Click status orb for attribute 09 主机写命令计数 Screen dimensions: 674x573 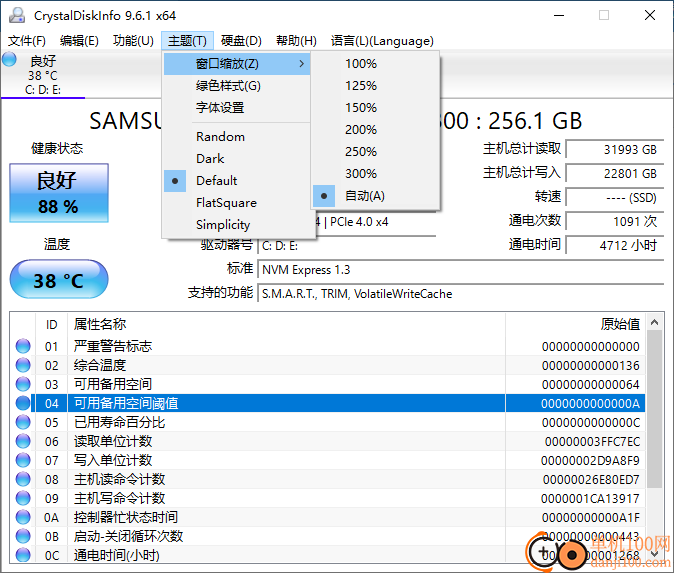pyautogui.click(x=23, y=498)
